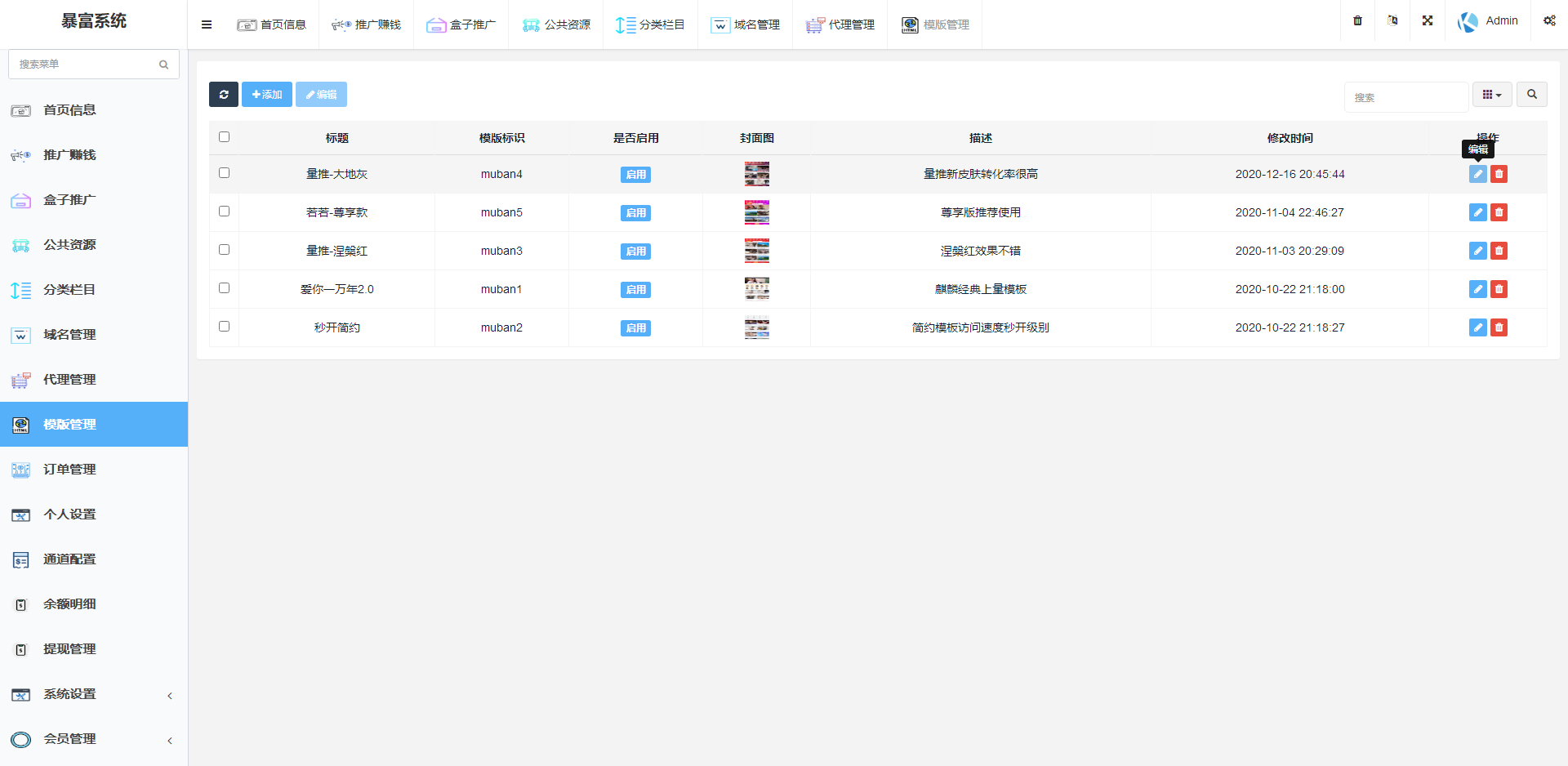Click the trash icon in the top bar

click(x=1357, y=20)
